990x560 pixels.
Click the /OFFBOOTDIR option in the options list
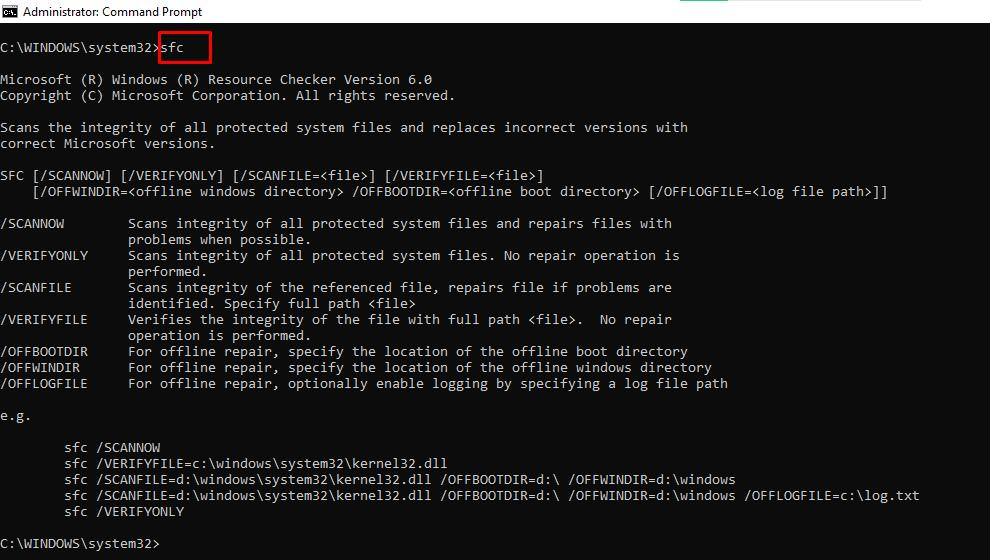(44, 351)
